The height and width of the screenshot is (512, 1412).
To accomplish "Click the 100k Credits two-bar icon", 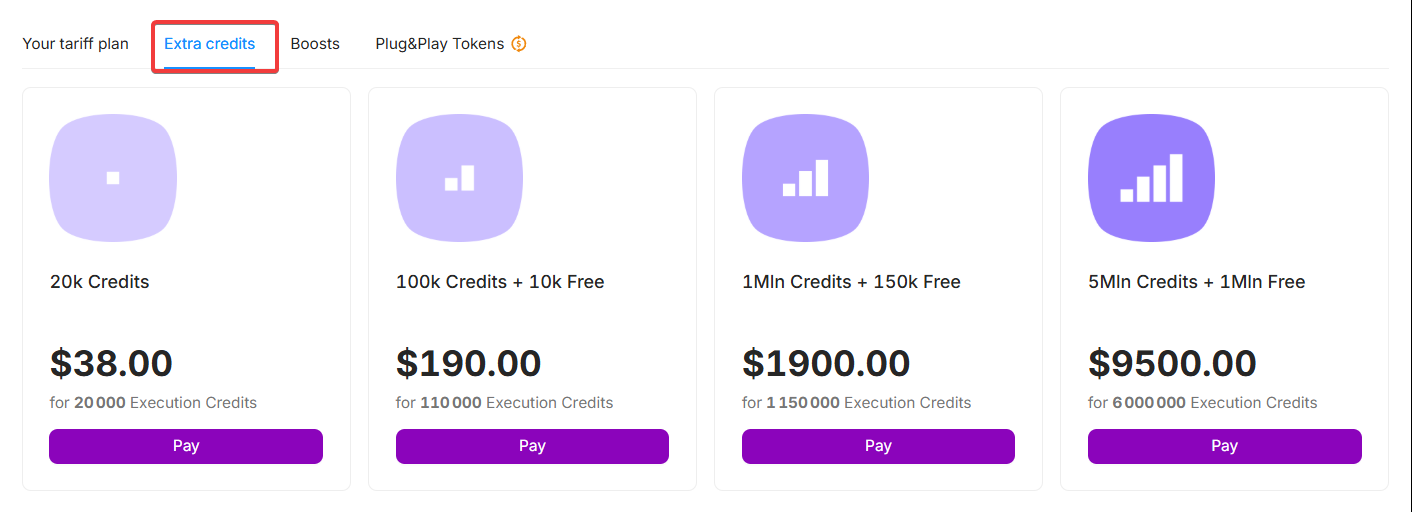I will click(459, 178).
